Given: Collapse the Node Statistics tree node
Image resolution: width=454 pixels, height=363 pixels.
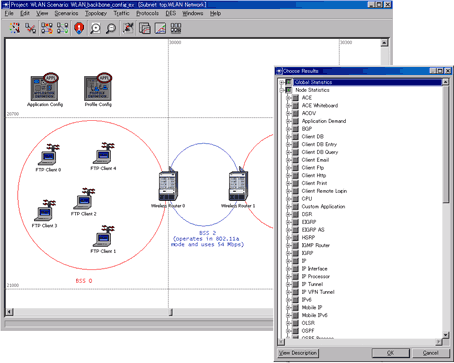Looking at the screenshot, I should click(282, 90).
